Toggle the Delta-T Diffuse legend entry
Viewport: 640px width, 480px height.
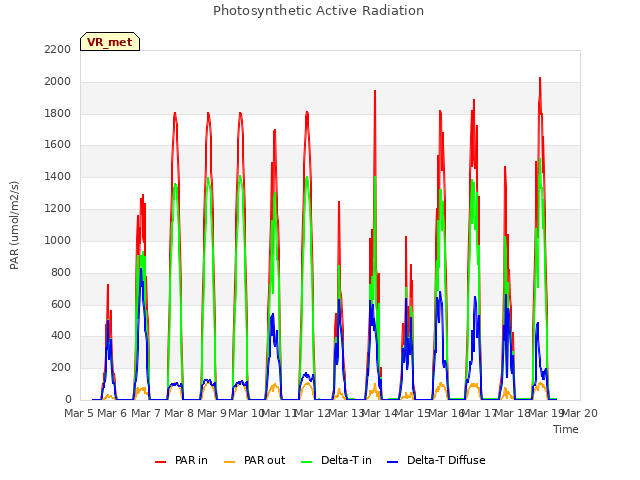(x=436, y=460)
